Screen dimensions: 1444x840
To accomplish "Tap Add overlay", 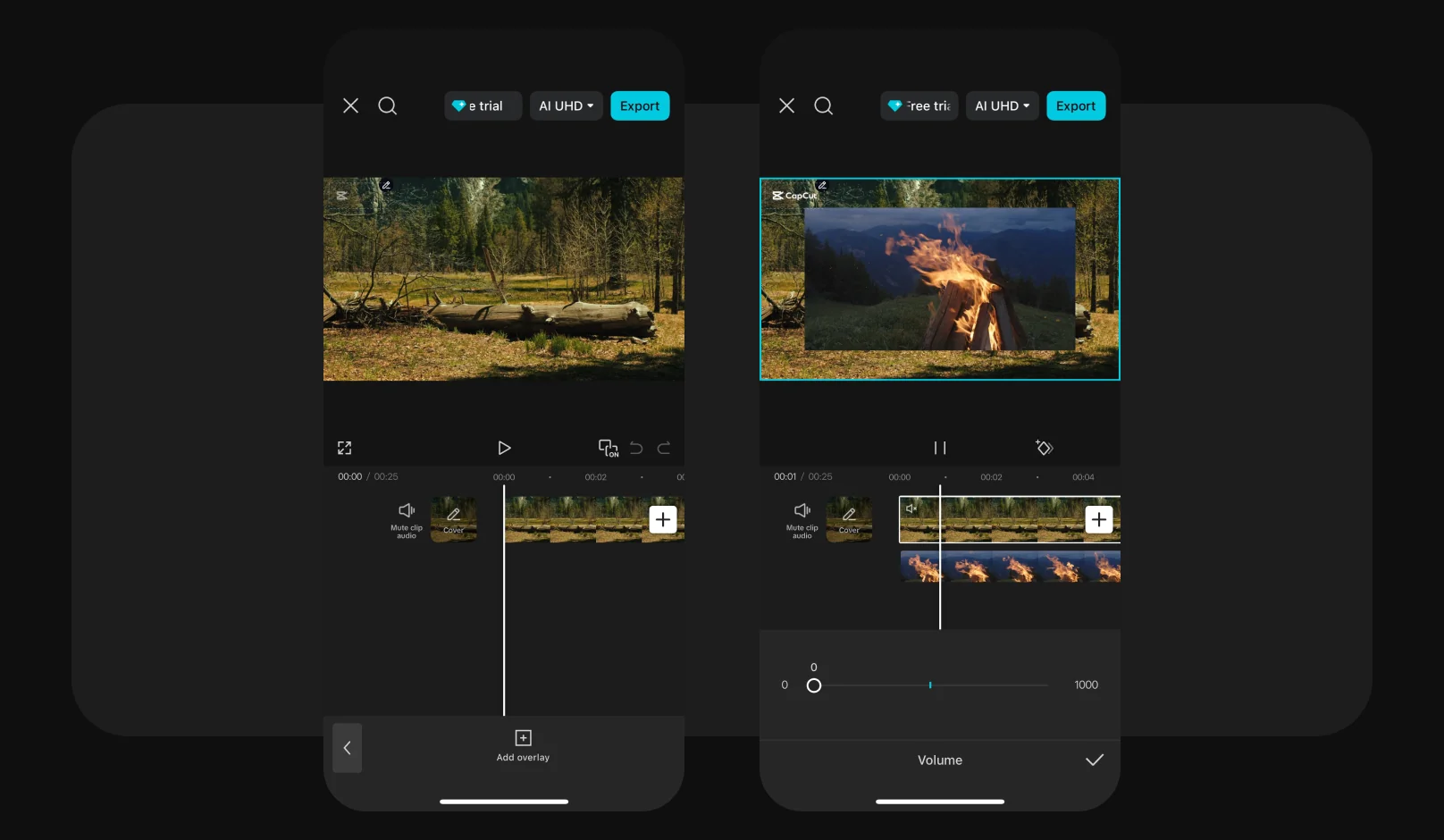I will tap(524, 745).
